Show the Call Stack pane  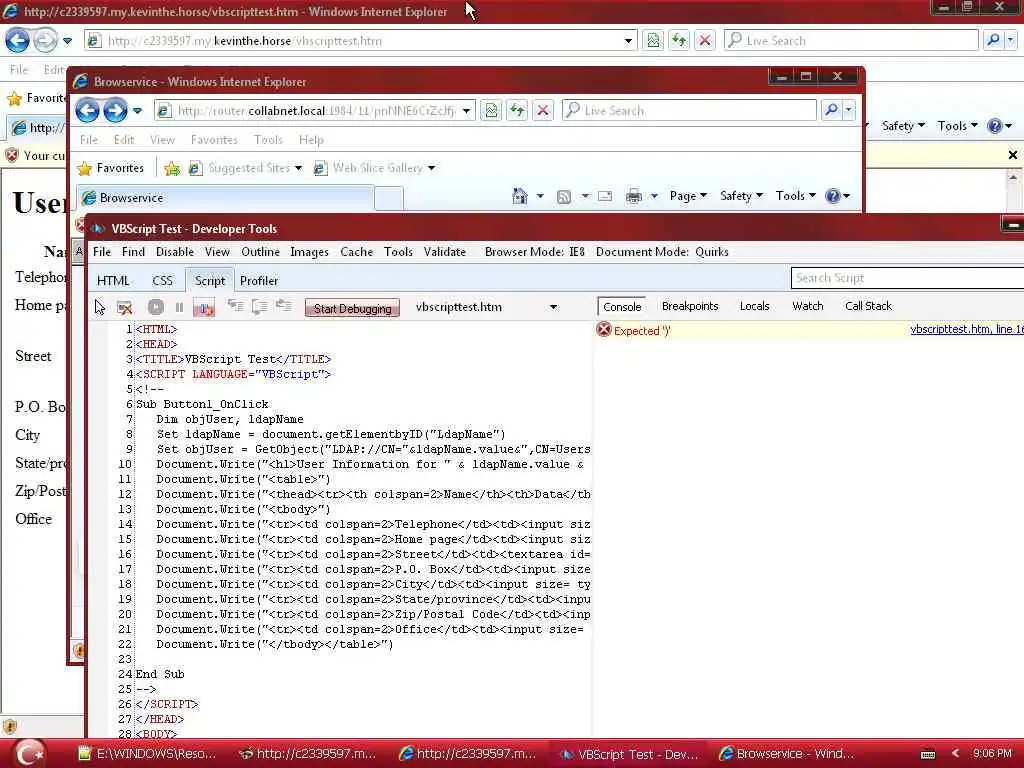868,306
